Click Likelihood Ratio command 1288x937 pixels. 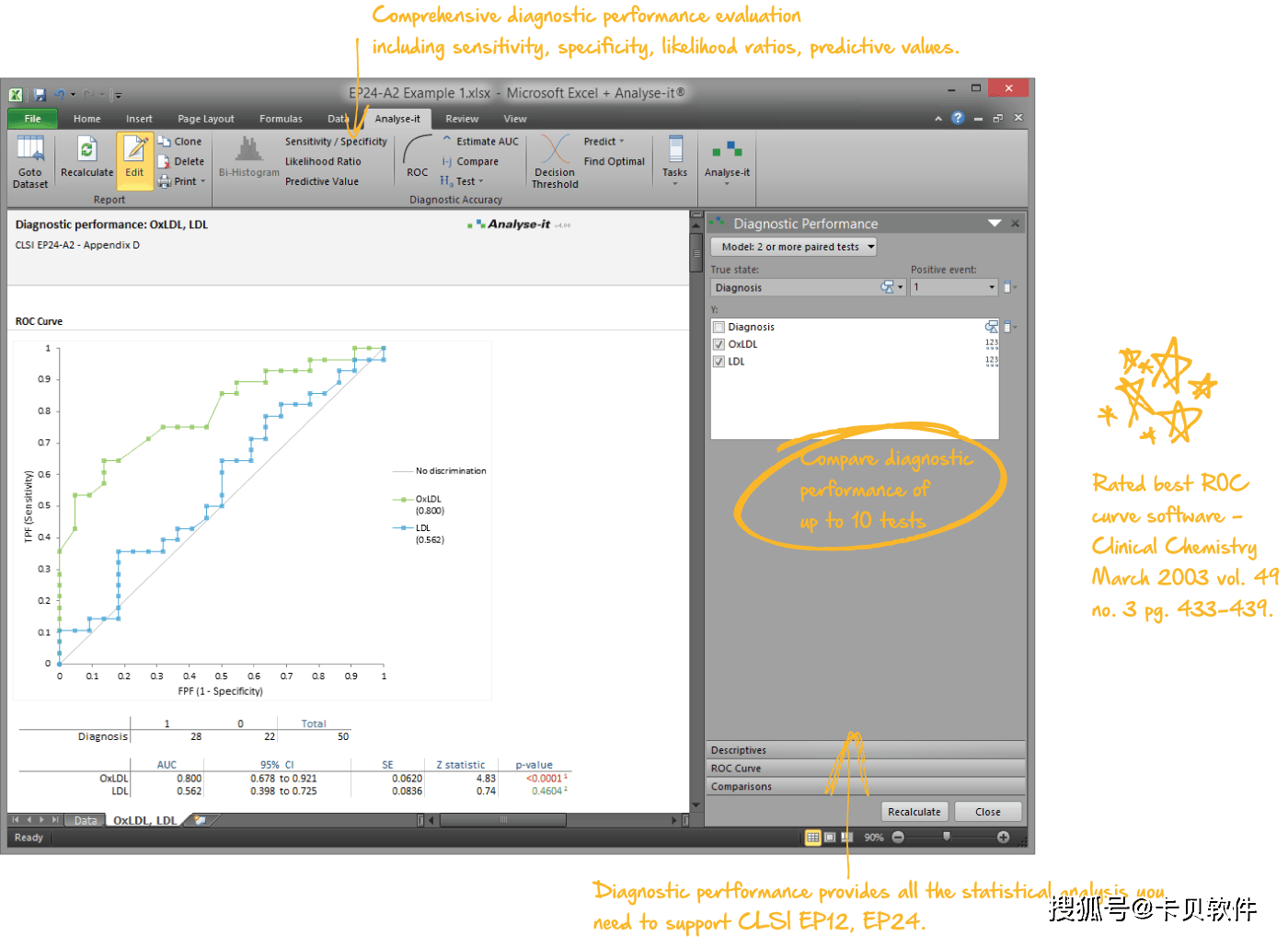coord(323,161)
